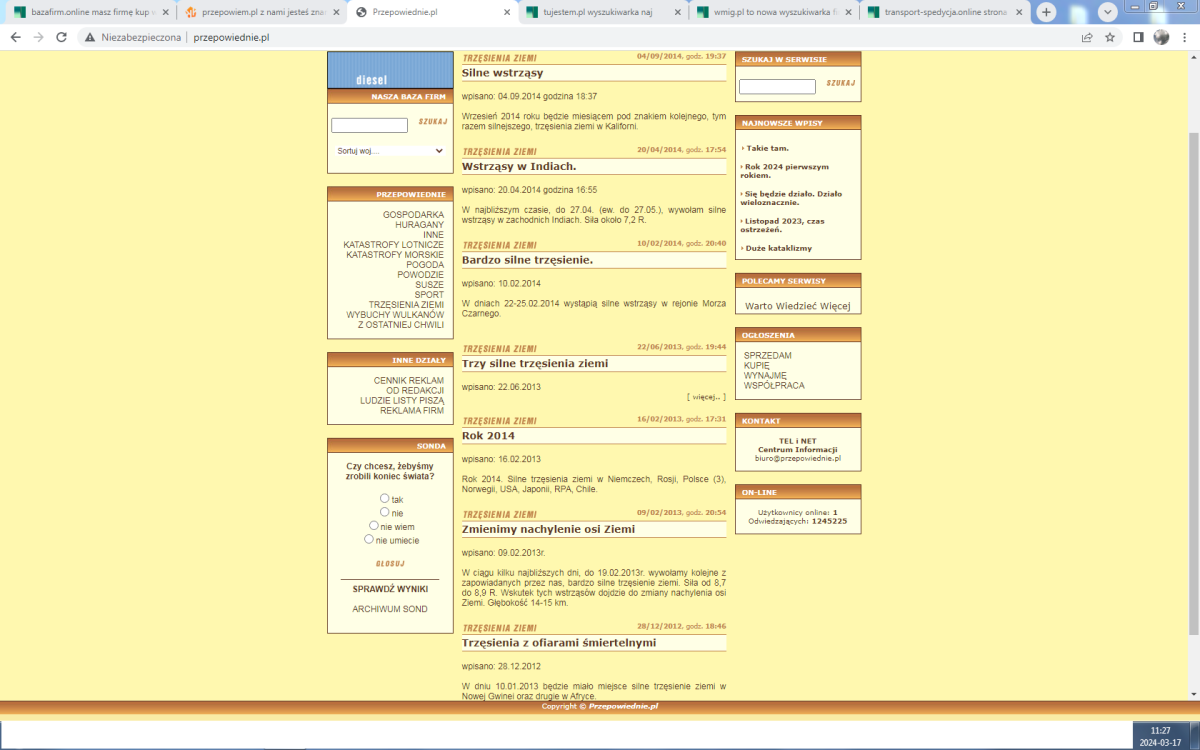Click the browser back arrow
Viewport: 1200px width, 750px height.
point(15,37)
